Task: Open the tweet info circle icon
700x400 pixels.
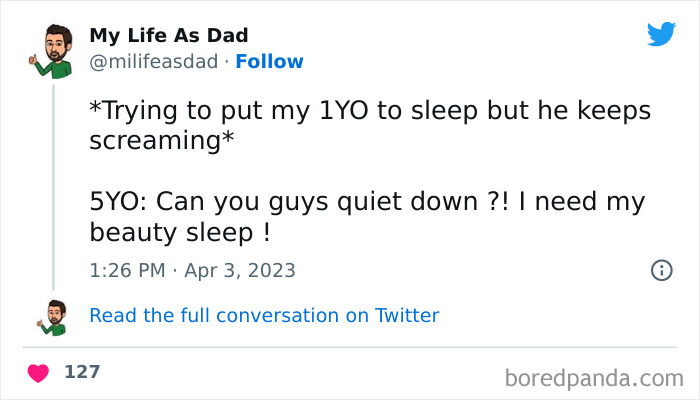Action: click(x=661, y=270)
